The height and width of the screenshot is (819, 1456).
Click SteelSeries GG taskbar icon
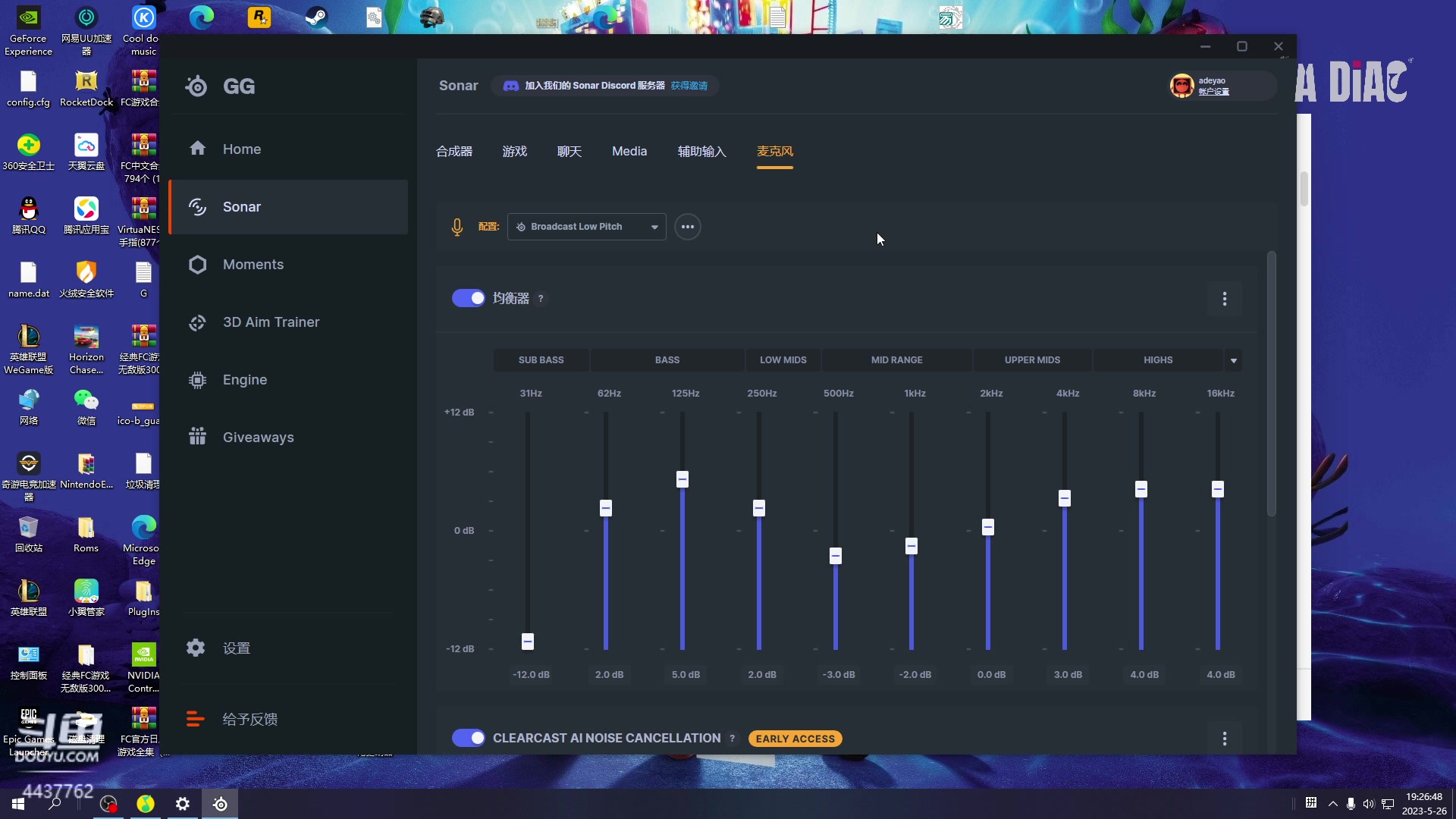220,804
